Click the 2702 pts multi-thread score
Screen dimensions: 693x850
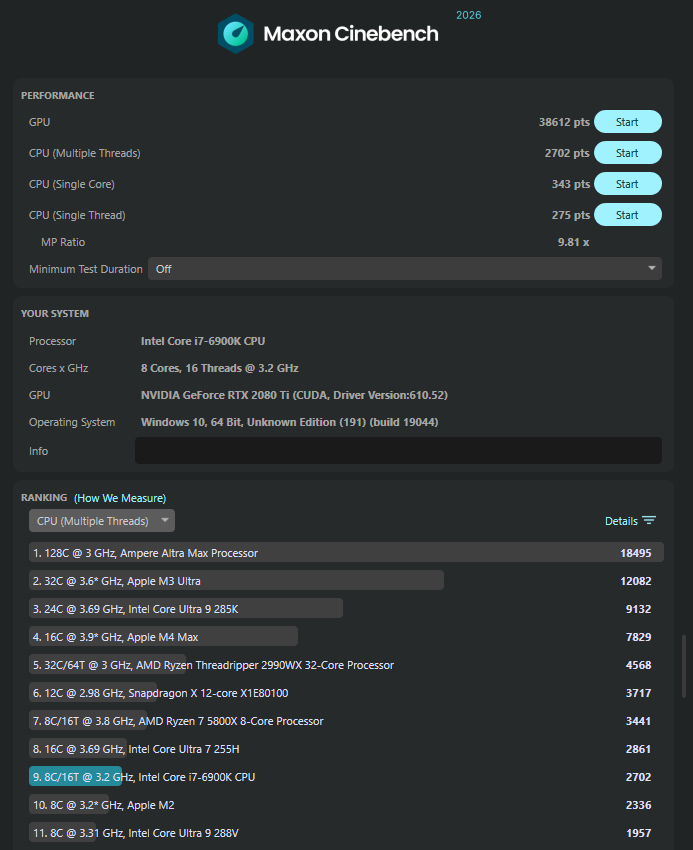tap(567, 153)
